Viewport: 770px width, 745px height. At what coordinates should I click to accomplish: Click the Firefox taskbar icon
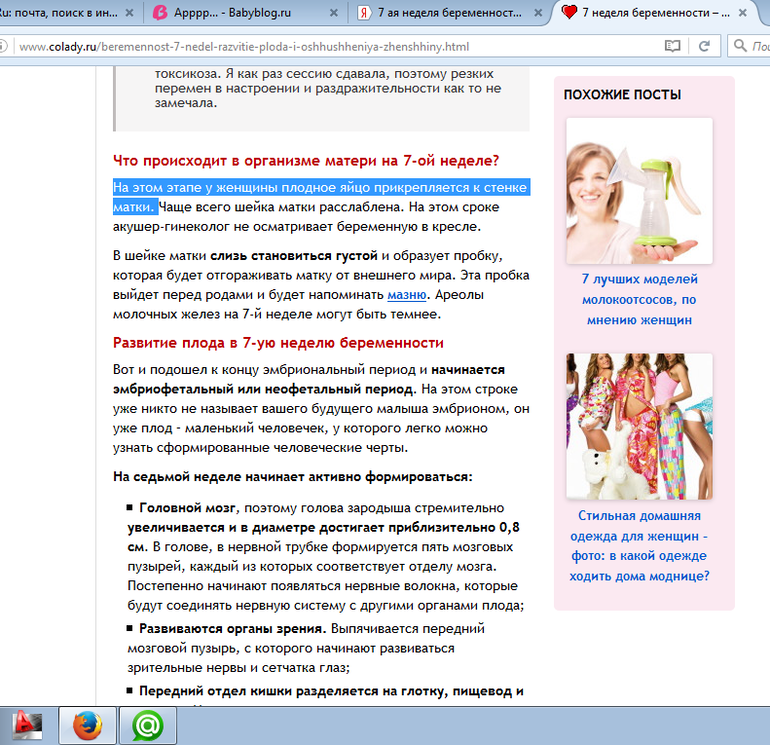[x=87, y=724]
